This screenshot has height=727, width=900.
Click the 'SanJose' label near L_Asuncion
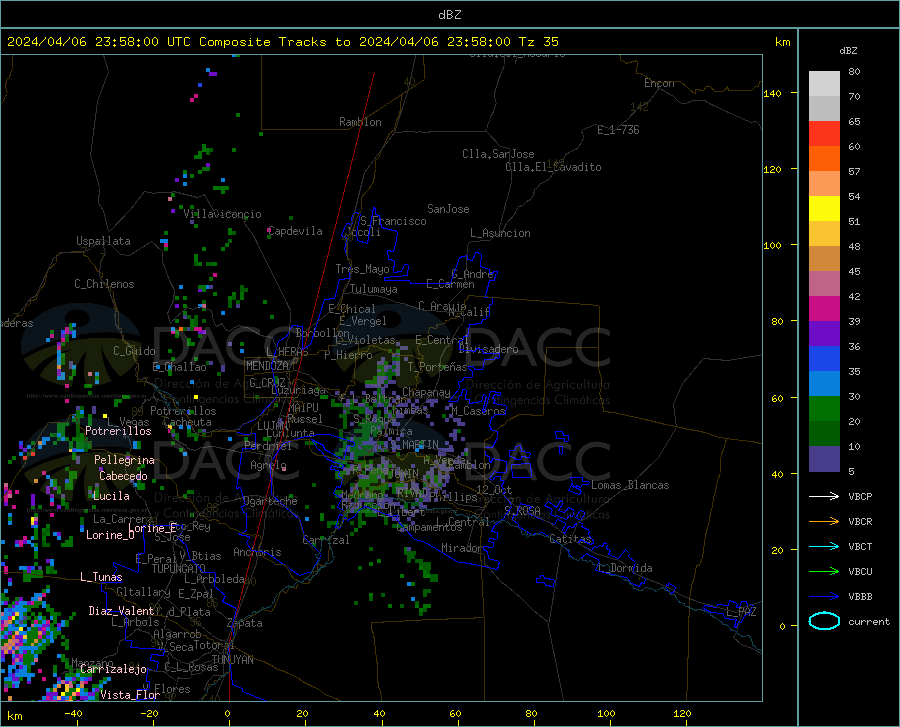(448, 209)
